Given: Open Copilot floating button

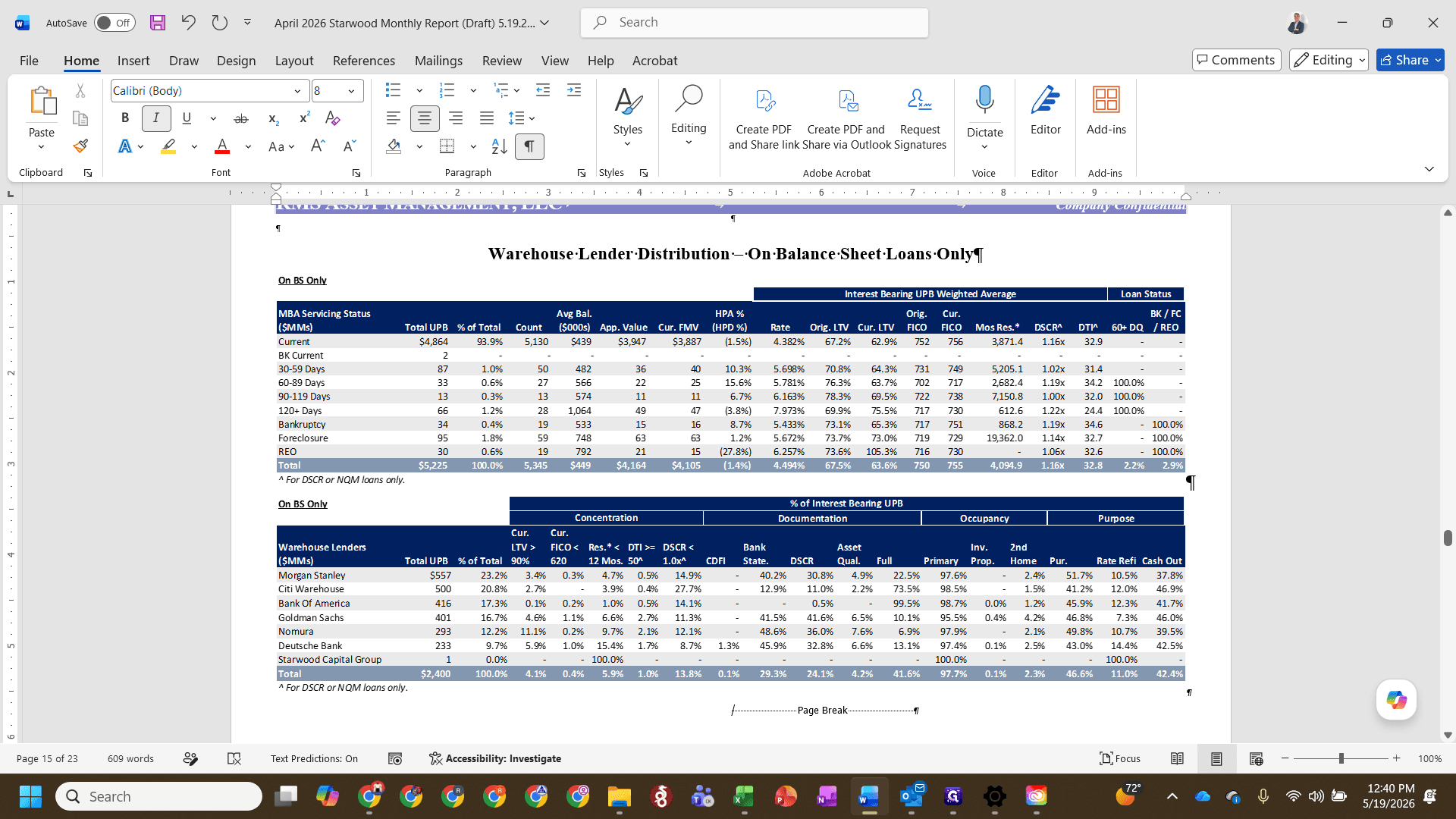Looking at the screenshot, I should pyautogui.click(x=1396, y=700).
